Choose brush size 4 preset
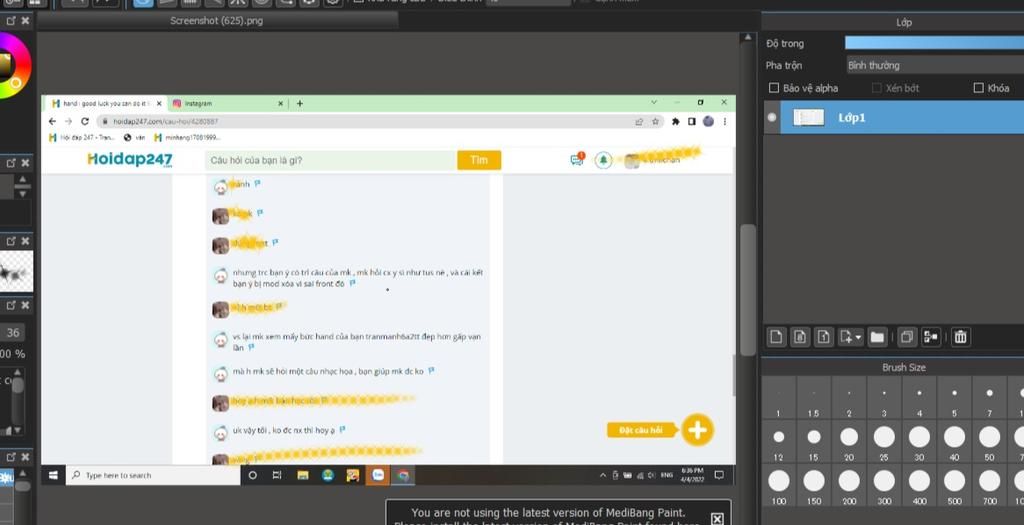The width and height of the screenshot is (1024, 525). tap(920, 398)
